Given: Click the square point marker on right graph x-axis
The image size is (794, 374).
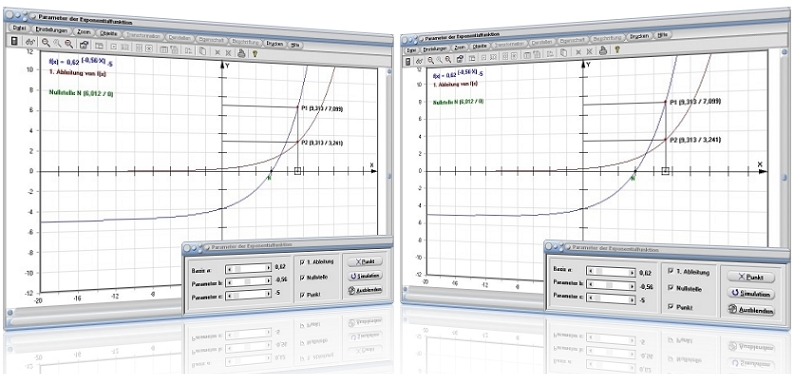Looking at the screenshot, I should [665, 171].
